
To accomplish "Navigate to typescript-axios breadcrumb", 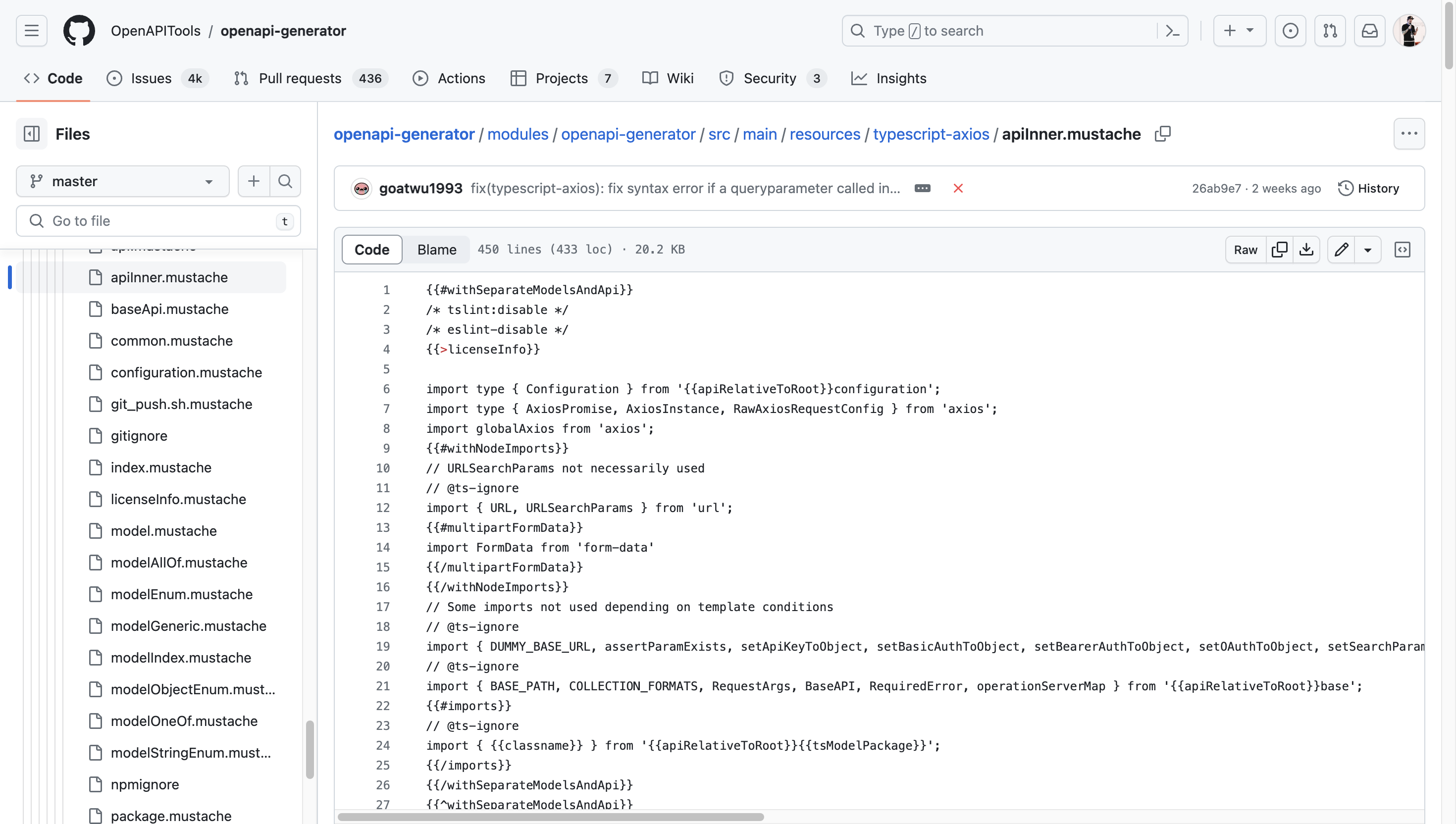I will [931, 134].
